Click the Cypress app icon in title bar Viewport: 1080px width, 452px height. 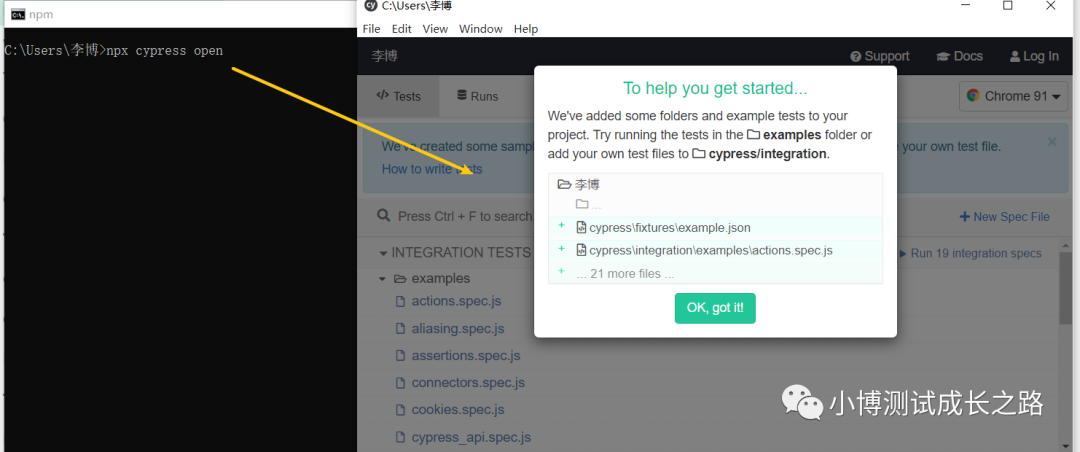coord(371,6)
